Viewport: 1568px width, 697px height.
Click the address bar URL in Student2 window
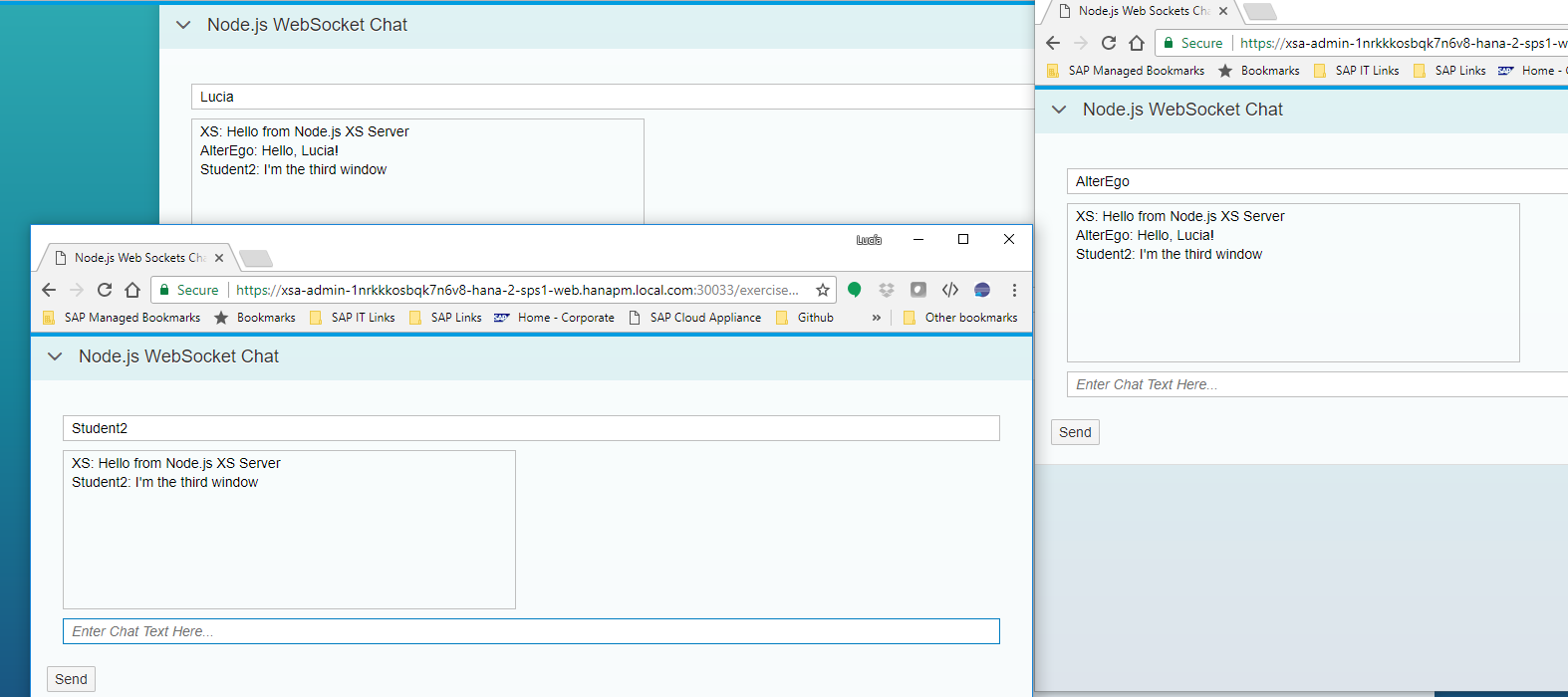pyautogui.click(x=517, y=290)
